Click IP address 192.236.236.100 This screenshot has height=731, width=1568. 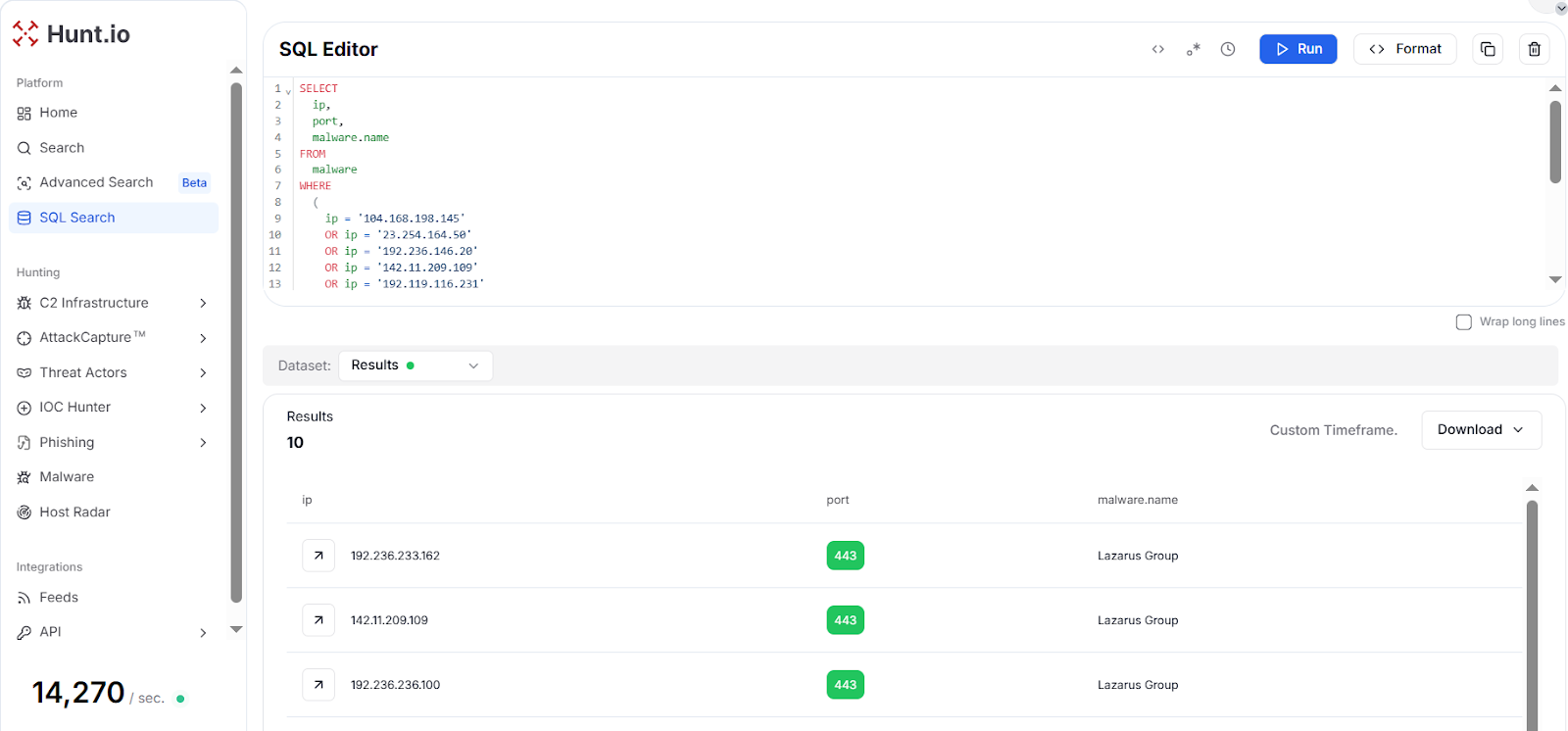coord(396,685)
